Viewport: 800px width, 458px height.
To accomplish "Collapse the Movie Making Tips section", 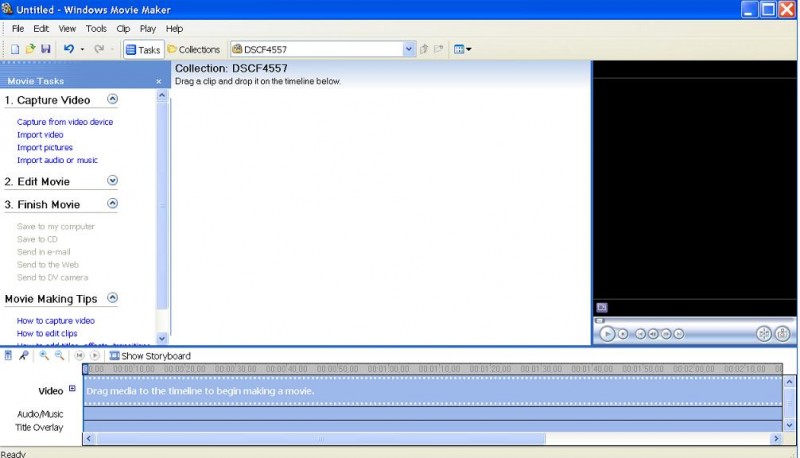I will pyautogui.click(x=112, y=298).
